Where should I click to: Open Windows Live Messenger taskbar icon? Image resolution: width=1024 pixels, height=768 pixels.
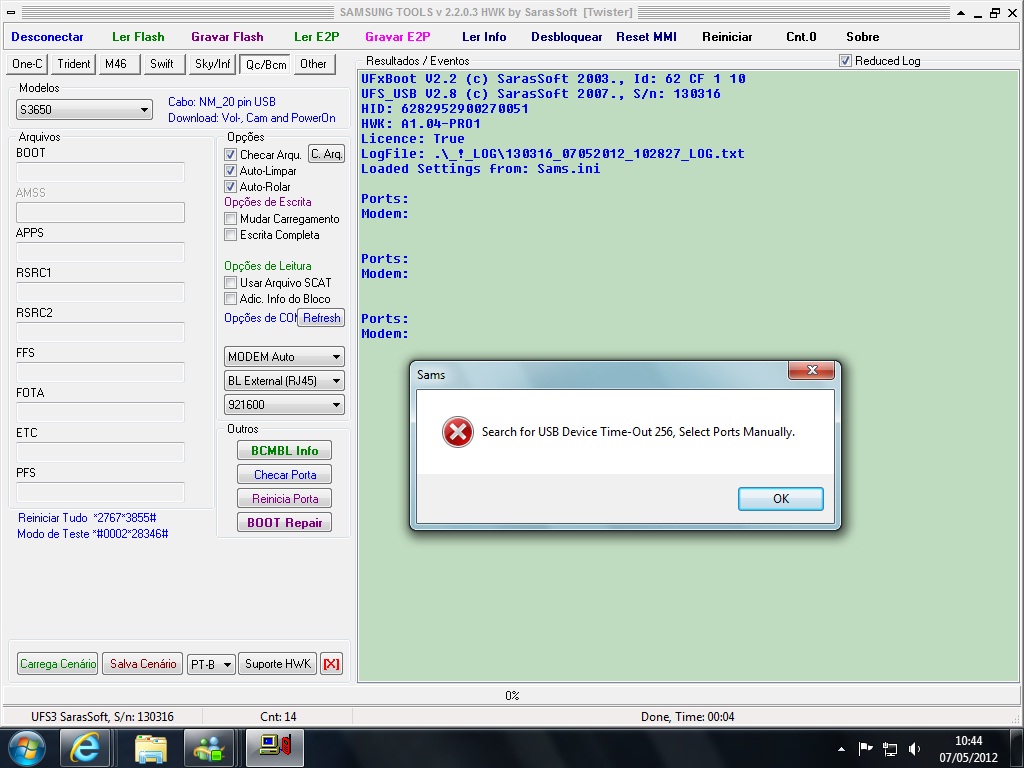pyautogui.click(x=209, y=747)
